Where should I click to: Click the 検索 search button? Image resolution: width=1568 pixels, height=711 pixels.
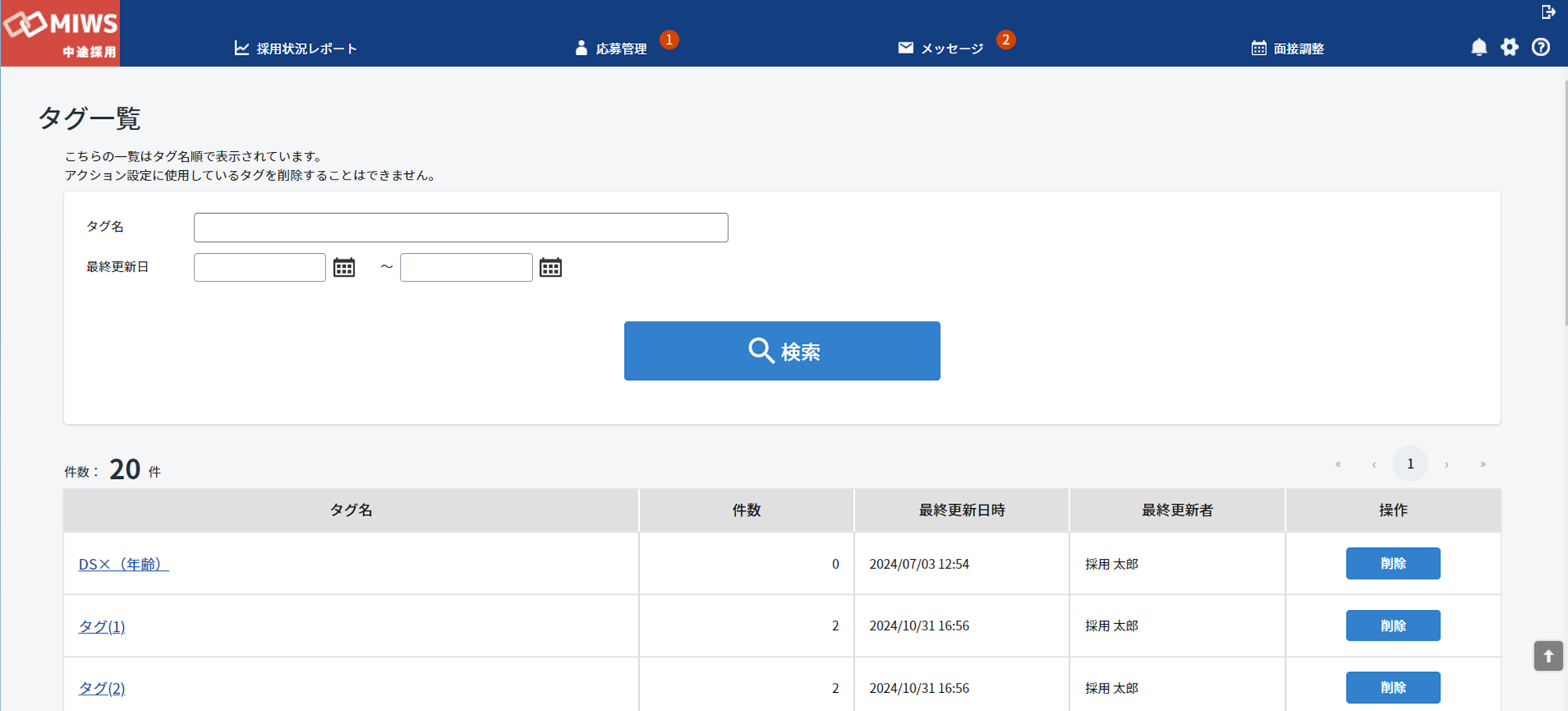pyautogui.click(x=782, y=351)
